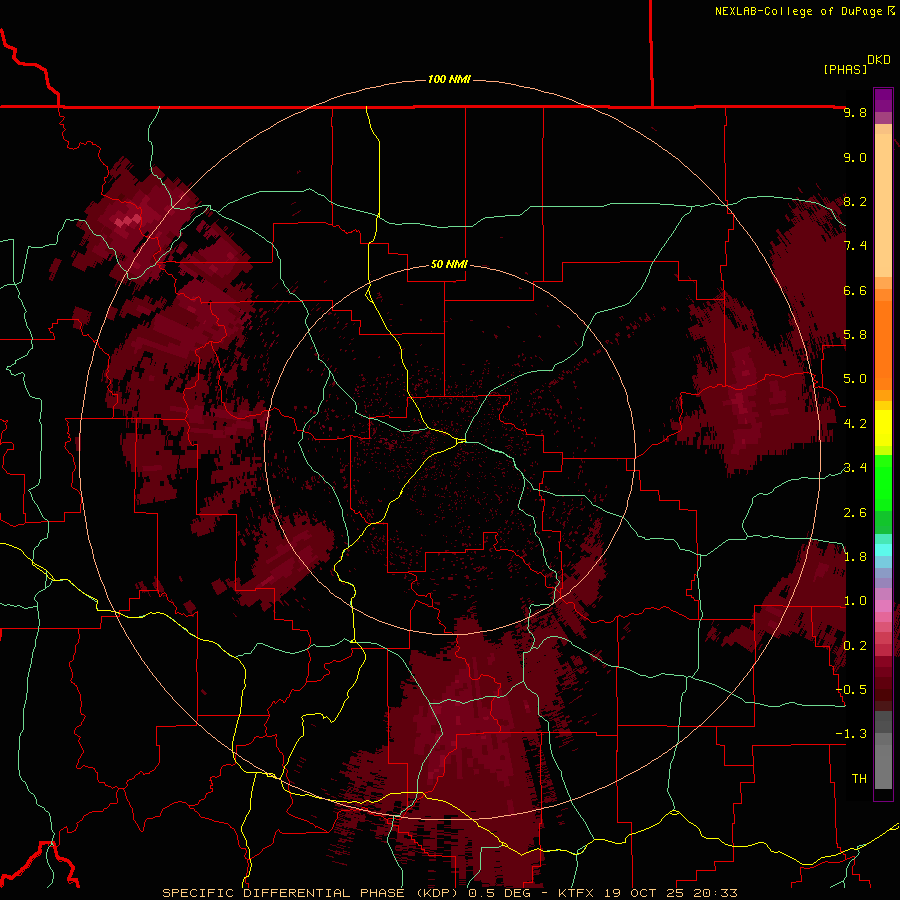Click the 5.8 scale value
This screenshot has width=900, height=900.
tap(855, 335)
